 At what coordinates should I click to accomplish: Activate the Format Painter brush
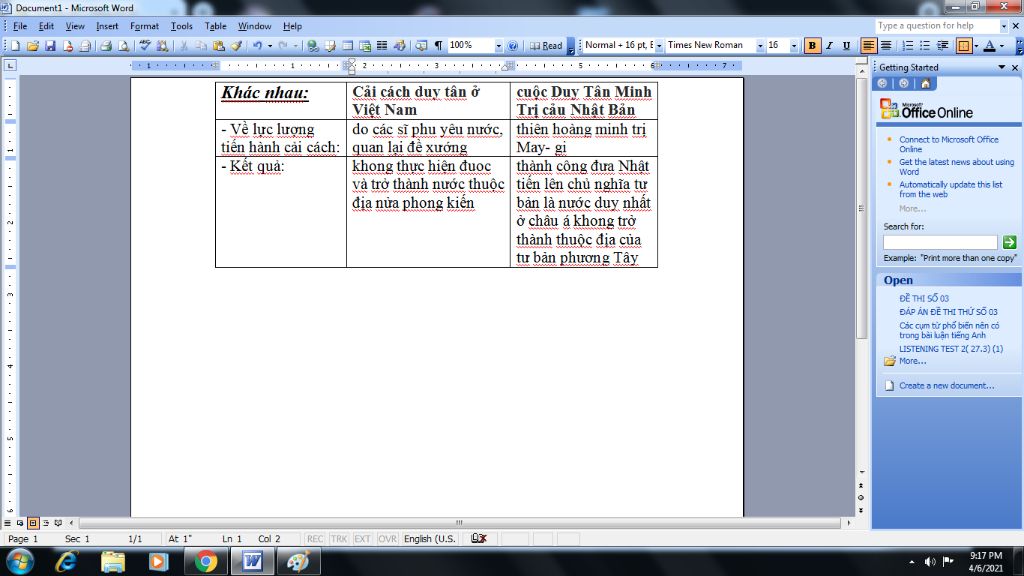pos(236,46)
